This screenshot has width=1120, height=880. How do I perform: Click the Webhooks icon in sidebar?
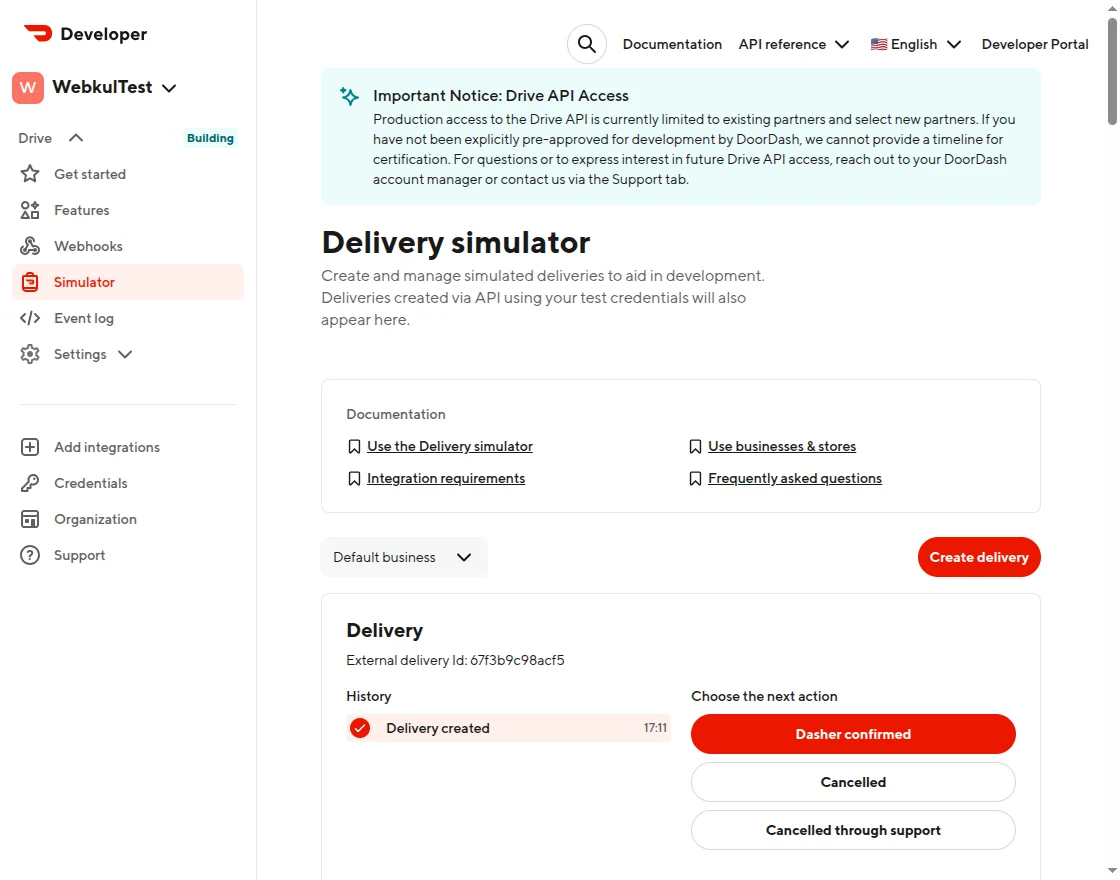tap(30, 246)
